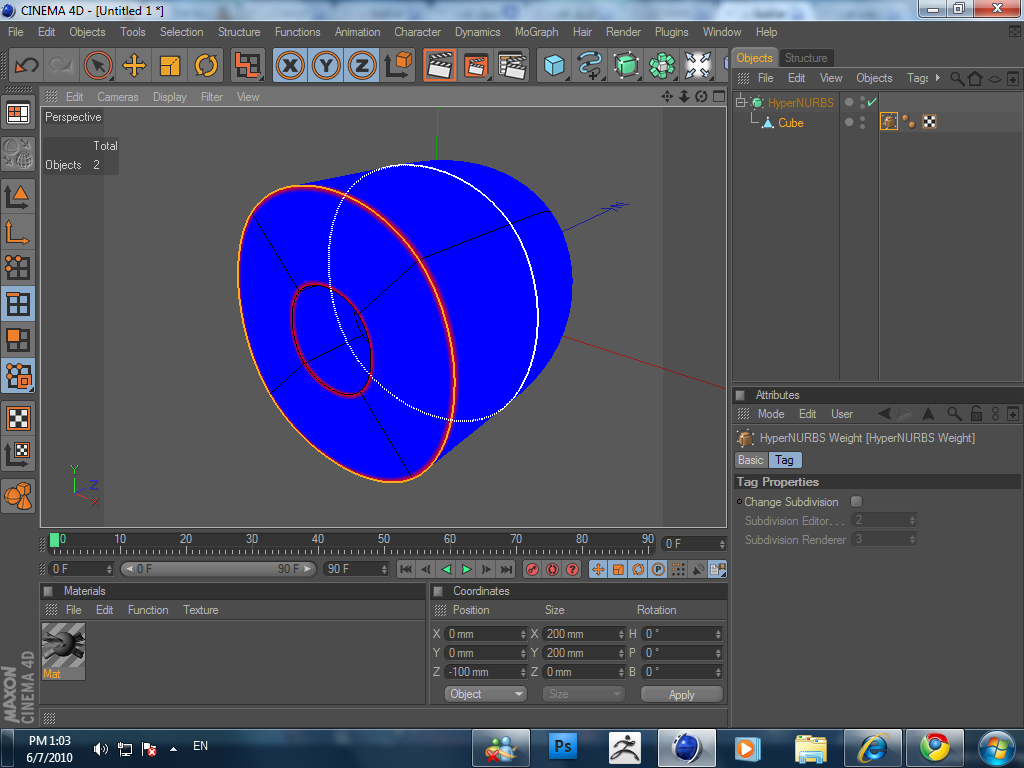Select the texture tag on Cube
The image size is (1024, 768).
tap(929, 121)
